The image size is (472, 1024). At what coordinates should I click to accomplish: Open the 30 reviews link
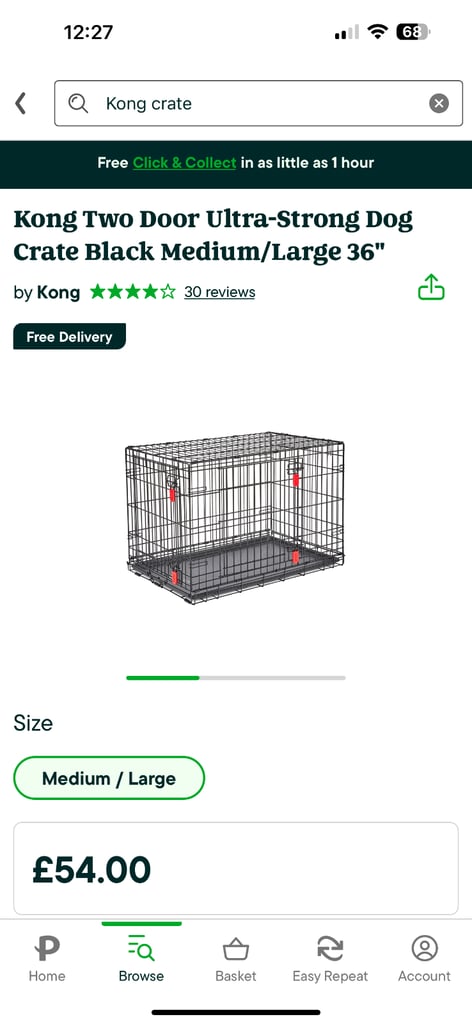pyautogui.click(x=219, y=292)
